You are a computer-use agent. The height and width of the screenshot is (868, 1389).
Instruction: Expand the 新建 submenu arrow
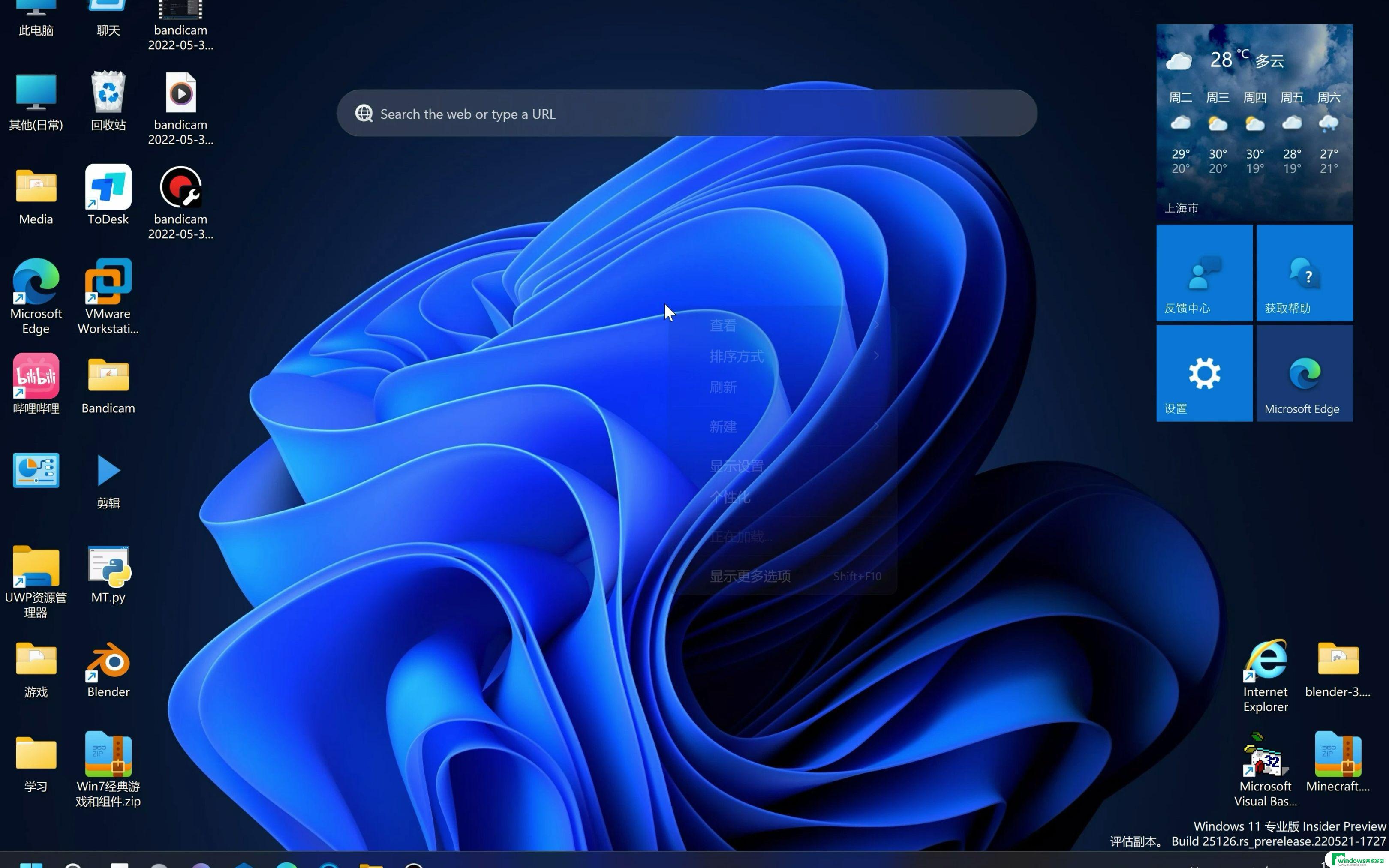point(876,426)
